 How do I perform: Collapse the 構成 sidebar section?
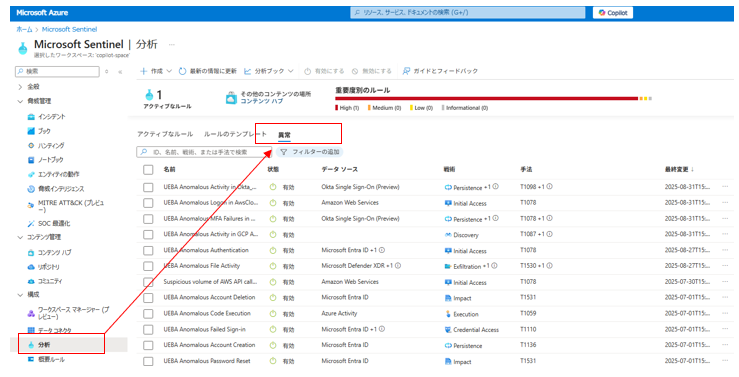(20, 295)
